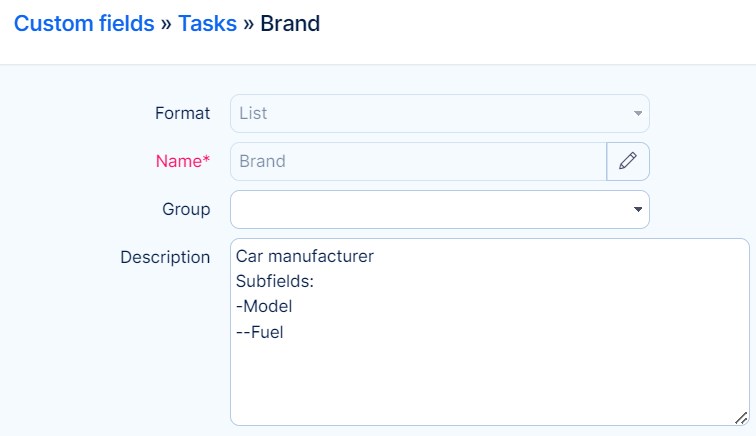Click the » separator after Custom fields
The width and height of the screenshot is (756, 436).
167,23
